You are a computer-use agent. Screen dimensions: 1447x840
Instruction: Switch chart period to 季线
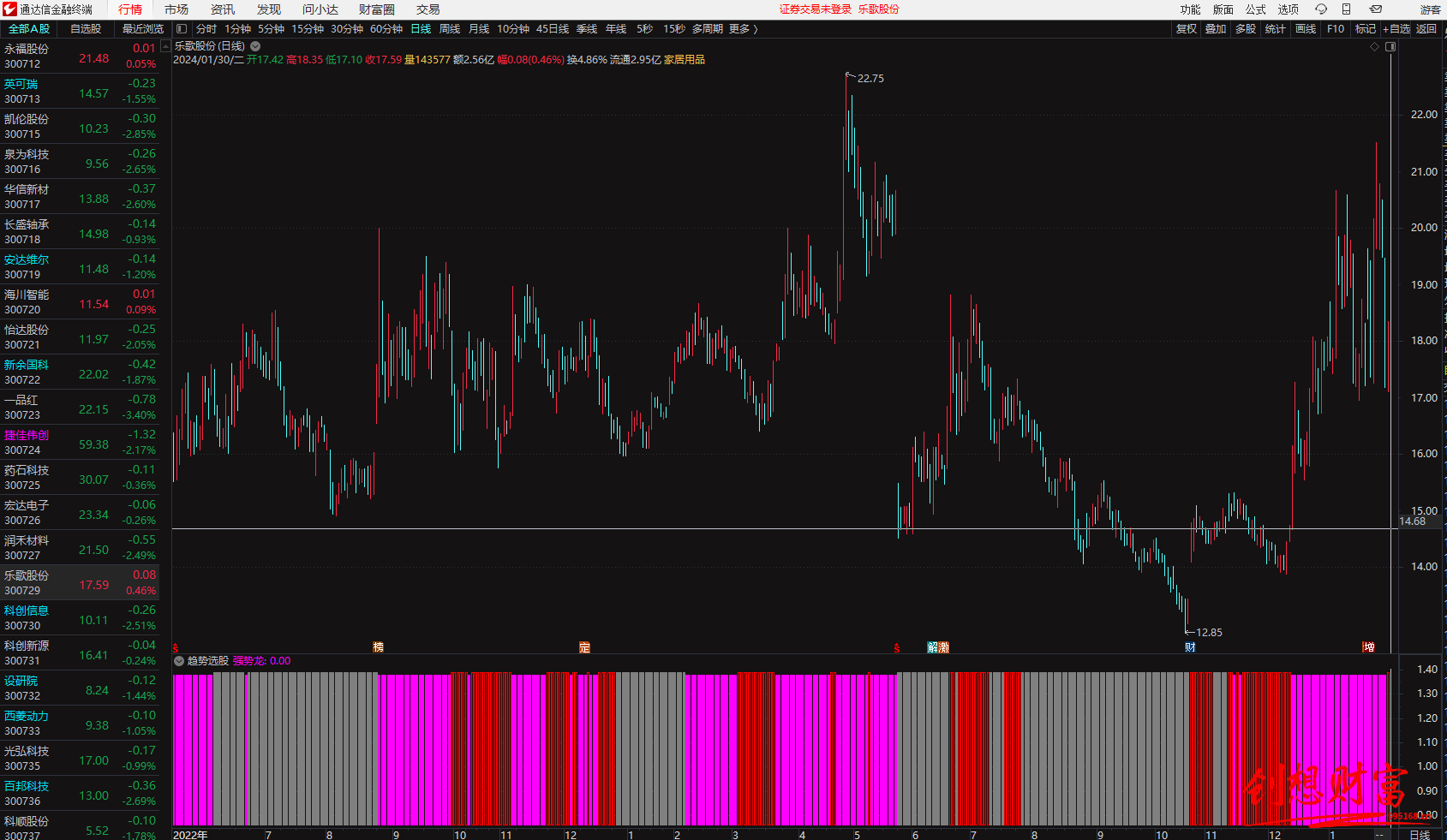tap(587, 29)
